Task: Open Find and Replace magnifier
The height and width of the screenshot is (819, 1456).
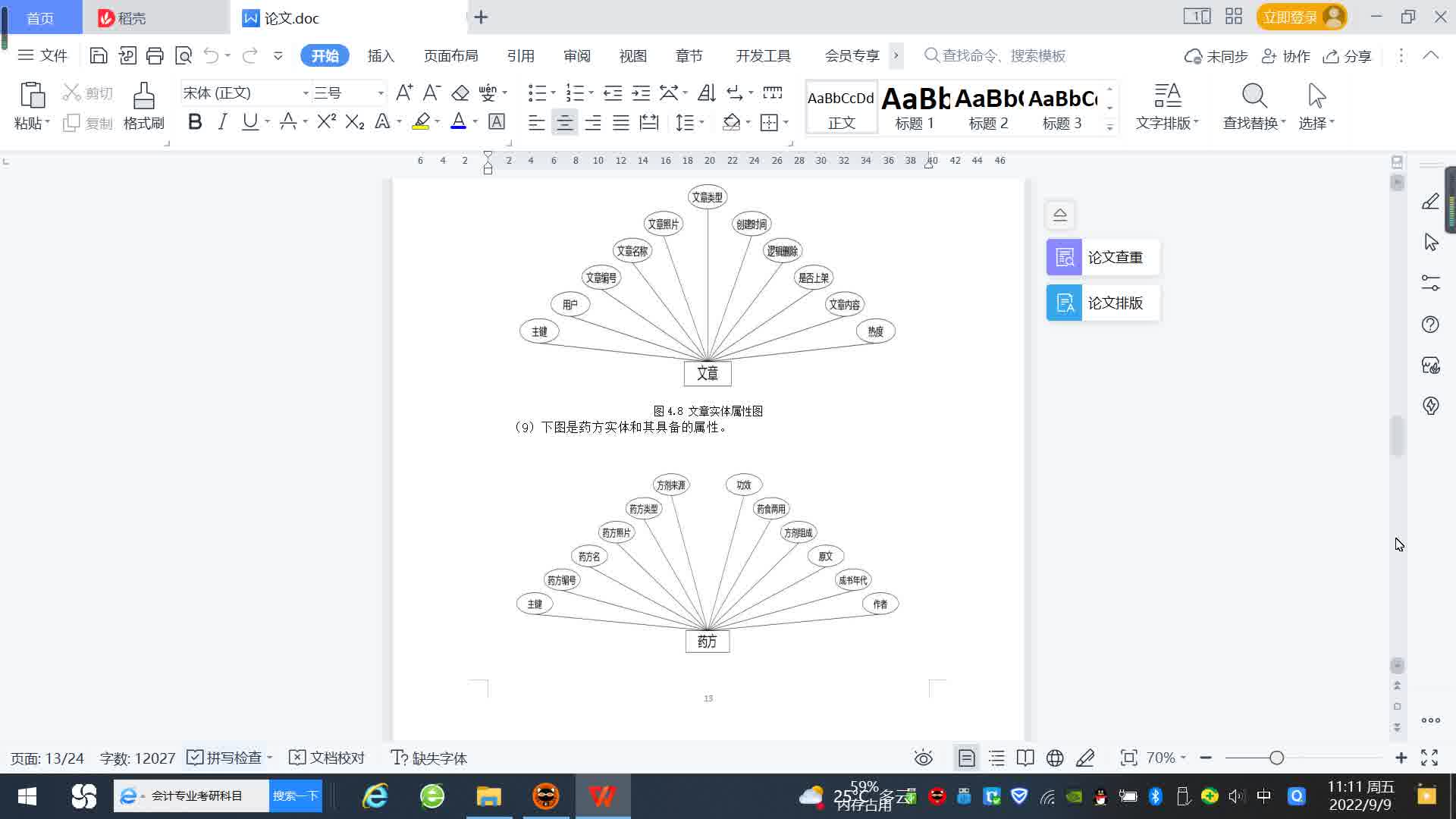Action: pyautogui.click(x=1254, y=96)
